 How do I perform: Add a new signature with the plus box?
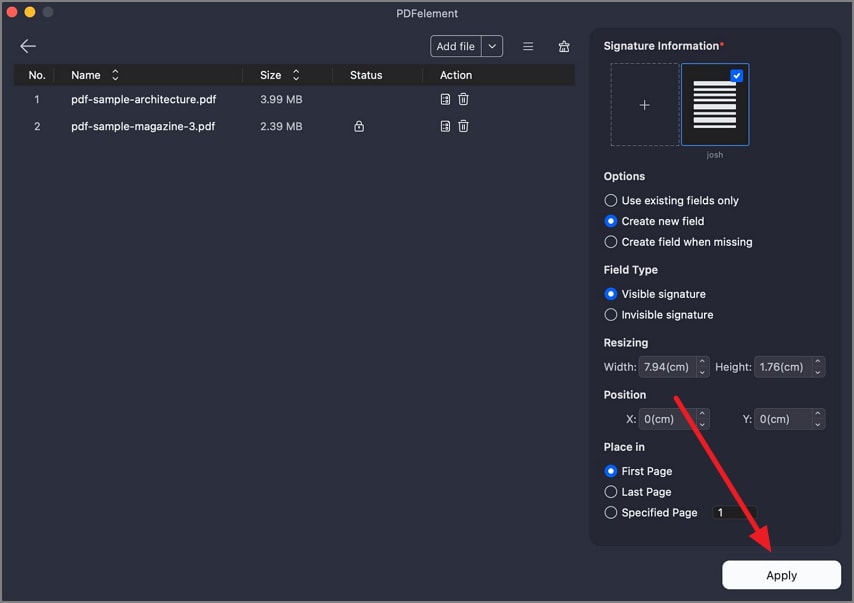[x=644, y=105]
